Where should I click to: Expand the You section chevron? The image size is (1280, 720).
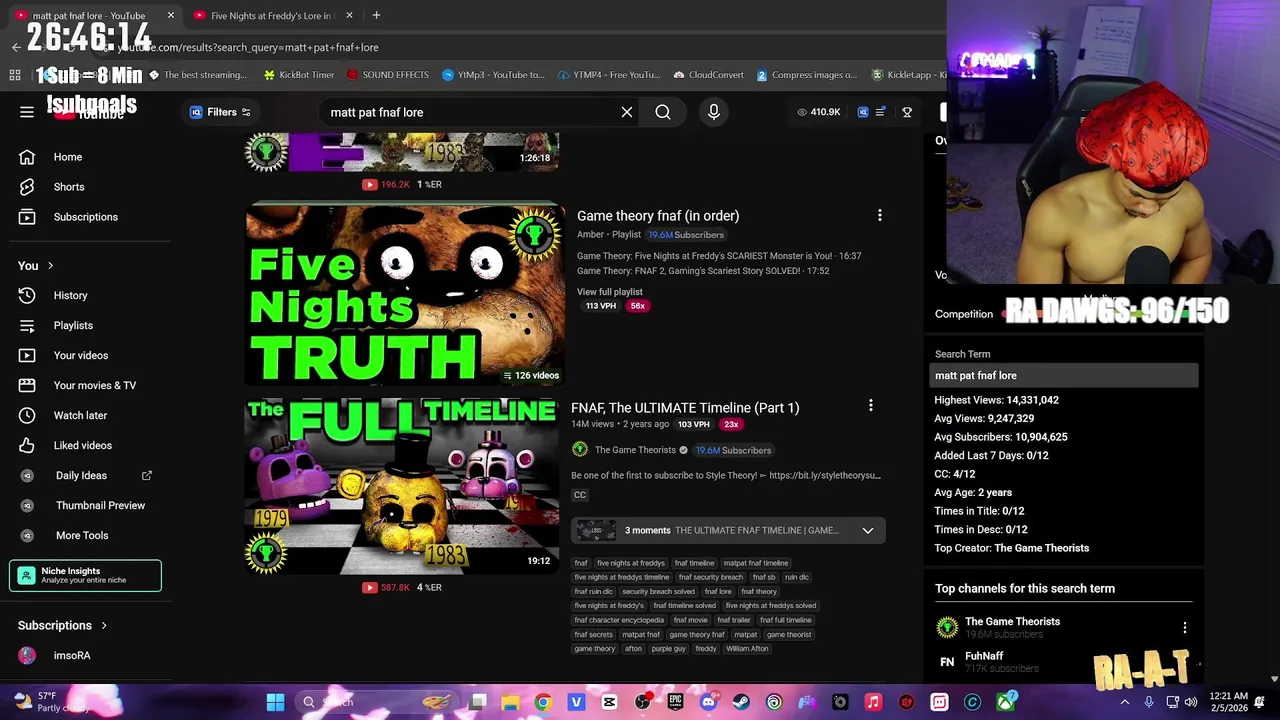point(50,266)
